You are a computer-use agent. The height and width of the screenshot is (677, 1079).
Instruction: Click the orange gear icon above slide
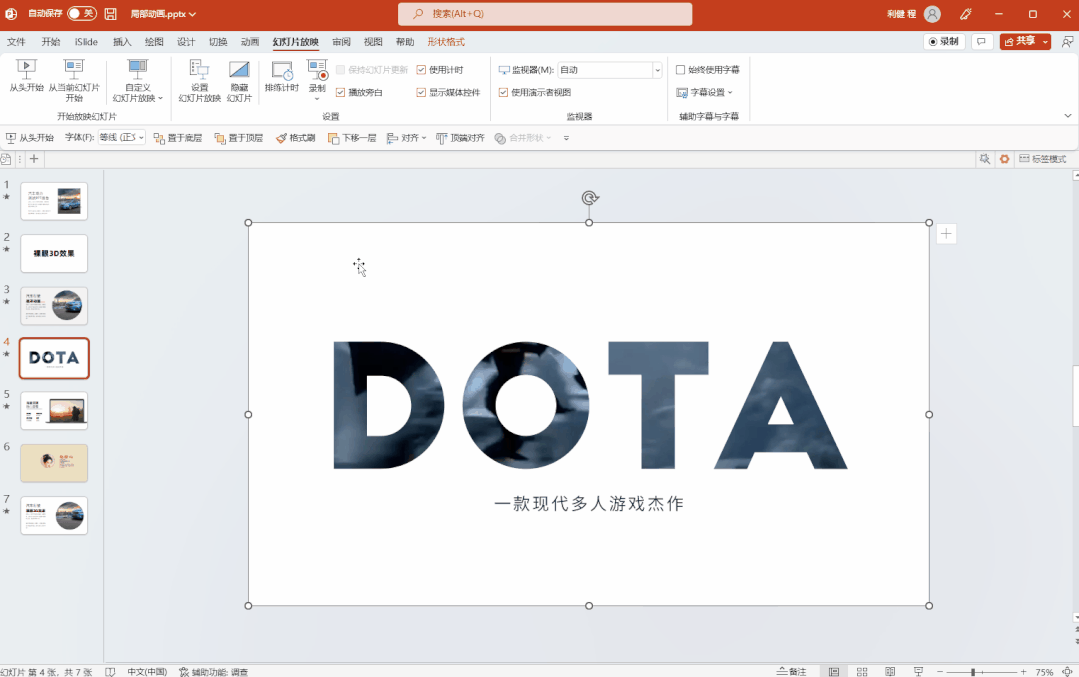point(1004,159)
